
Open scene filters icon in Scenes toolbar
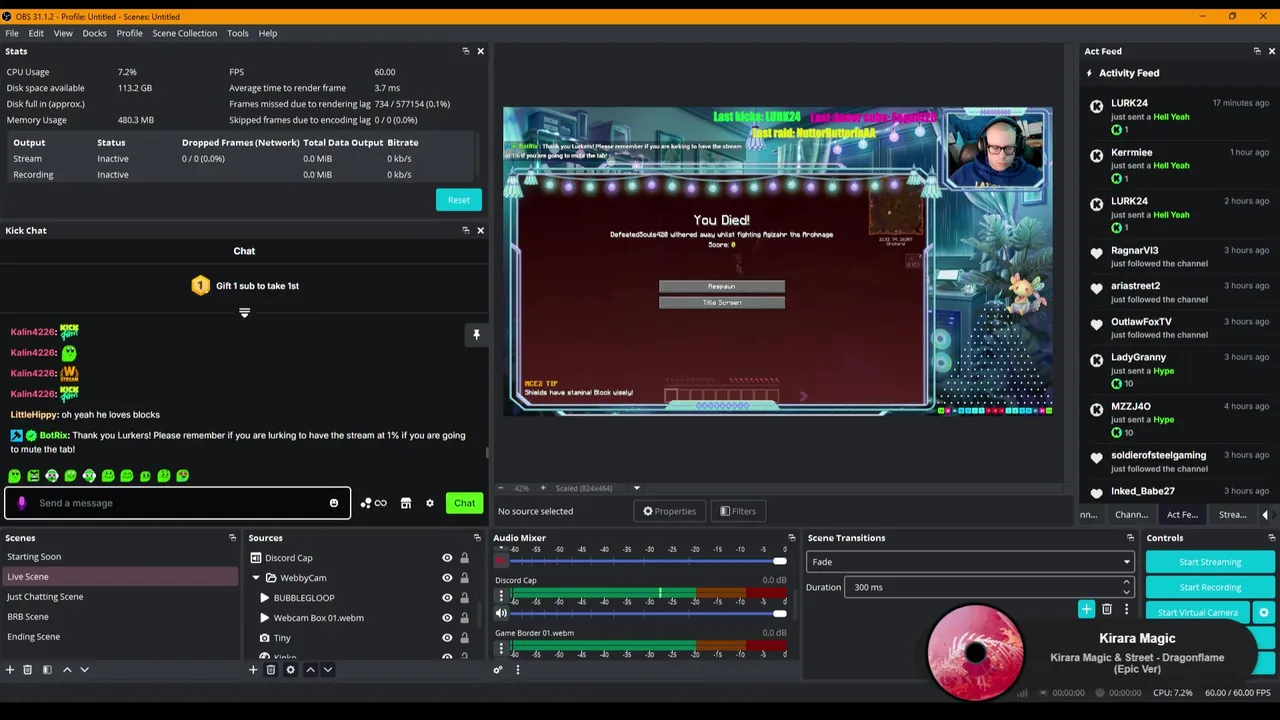[x=47, y=669]
